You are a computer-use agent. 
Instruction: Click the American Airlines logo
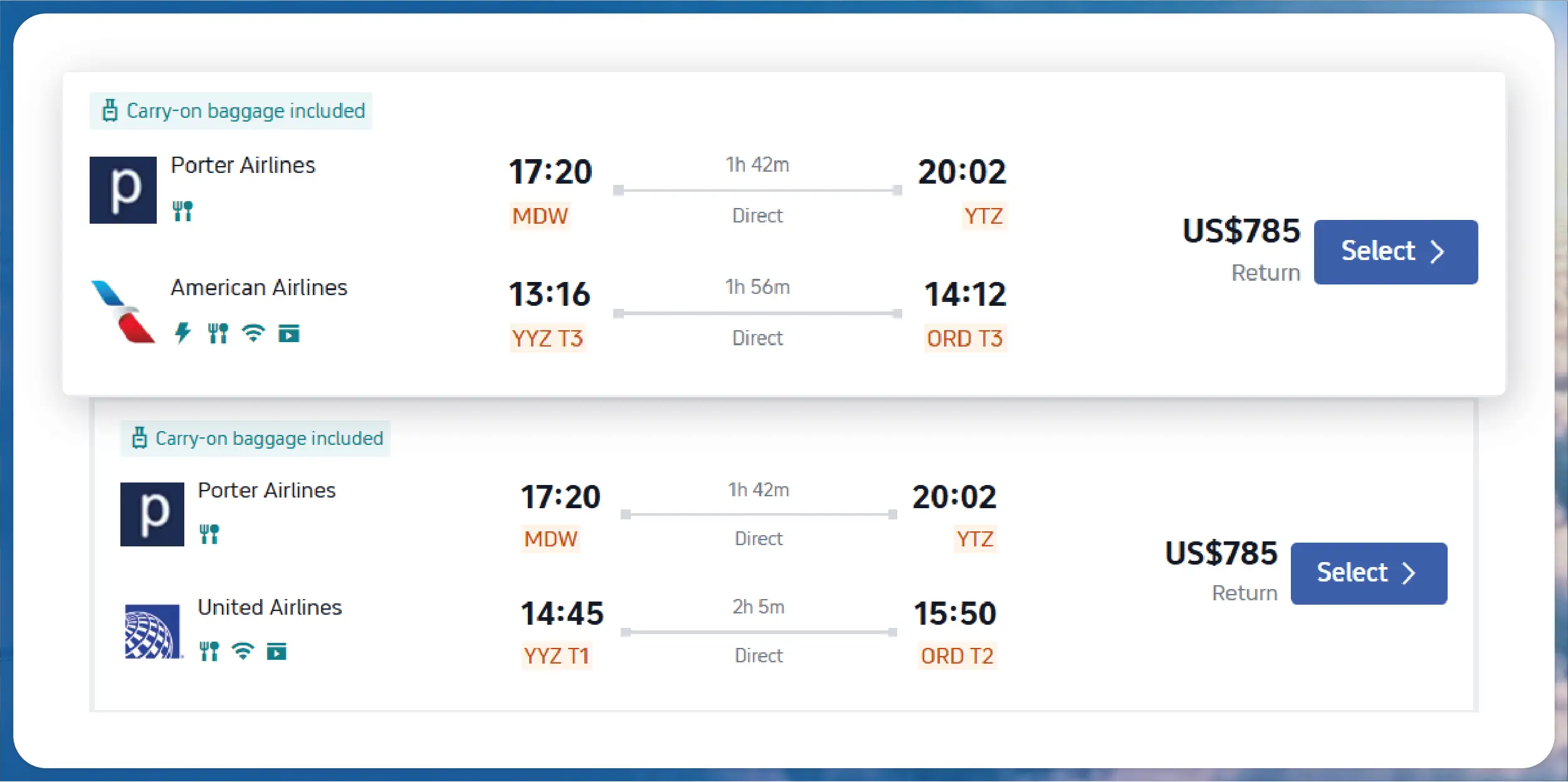123,311
